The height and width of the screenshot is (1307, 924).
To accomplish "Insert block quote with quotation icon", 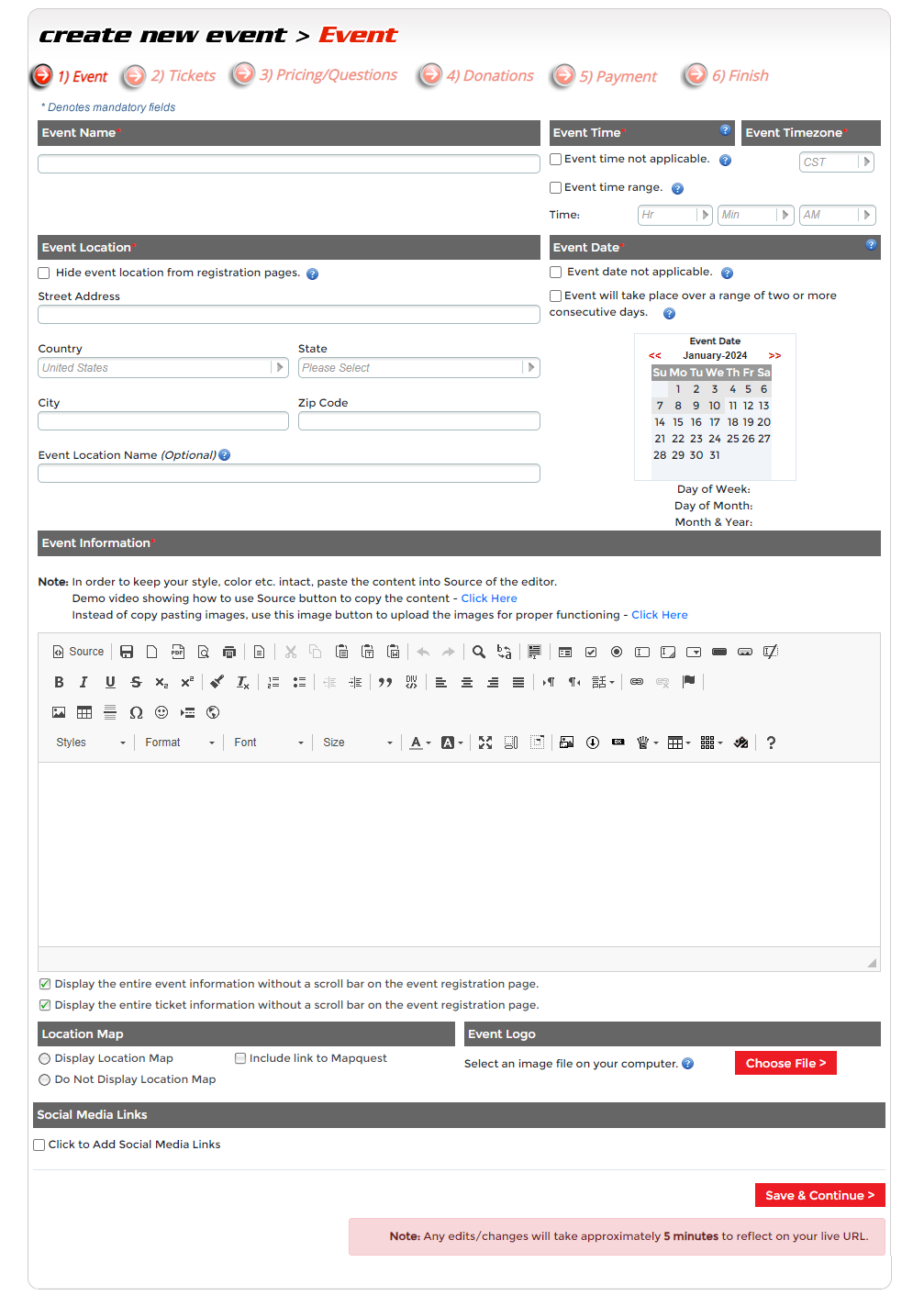I will (x=385, y=682).
